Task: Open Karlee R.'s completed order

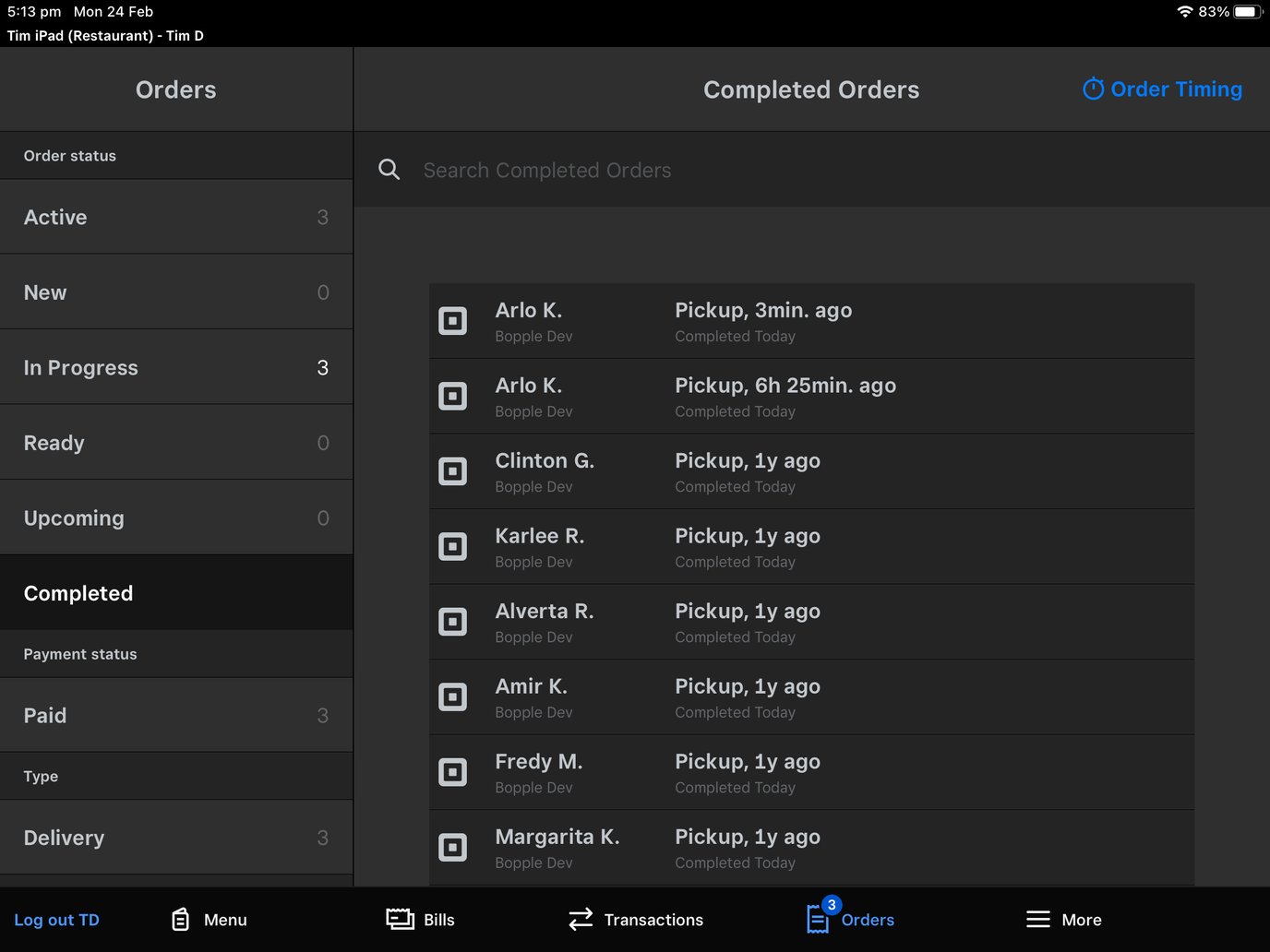Action: pyautogui.click(x=811, y=546)
